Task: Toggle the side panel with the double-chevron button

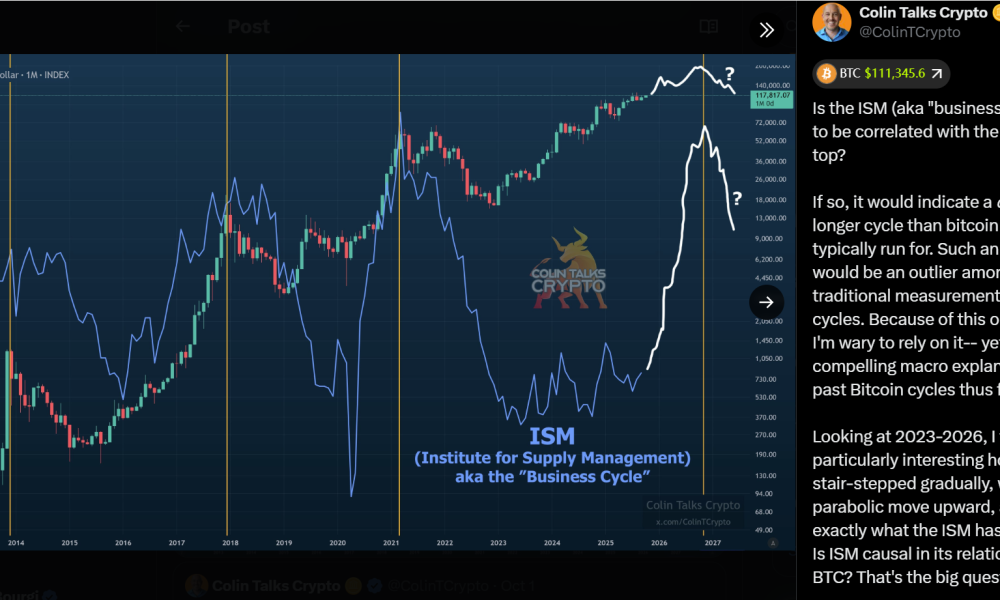Action: tap(767, 30)
